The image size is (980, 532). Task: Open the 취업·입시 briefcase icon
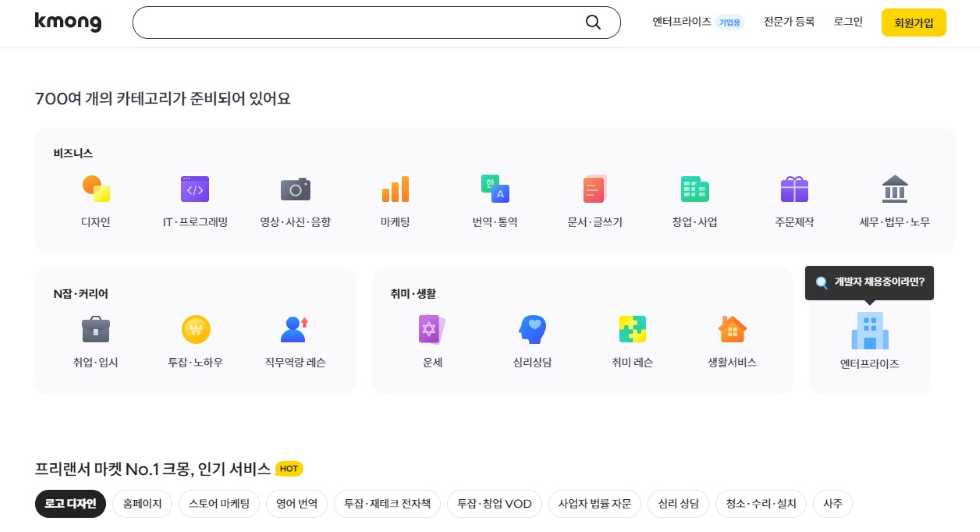coord(96,329)
